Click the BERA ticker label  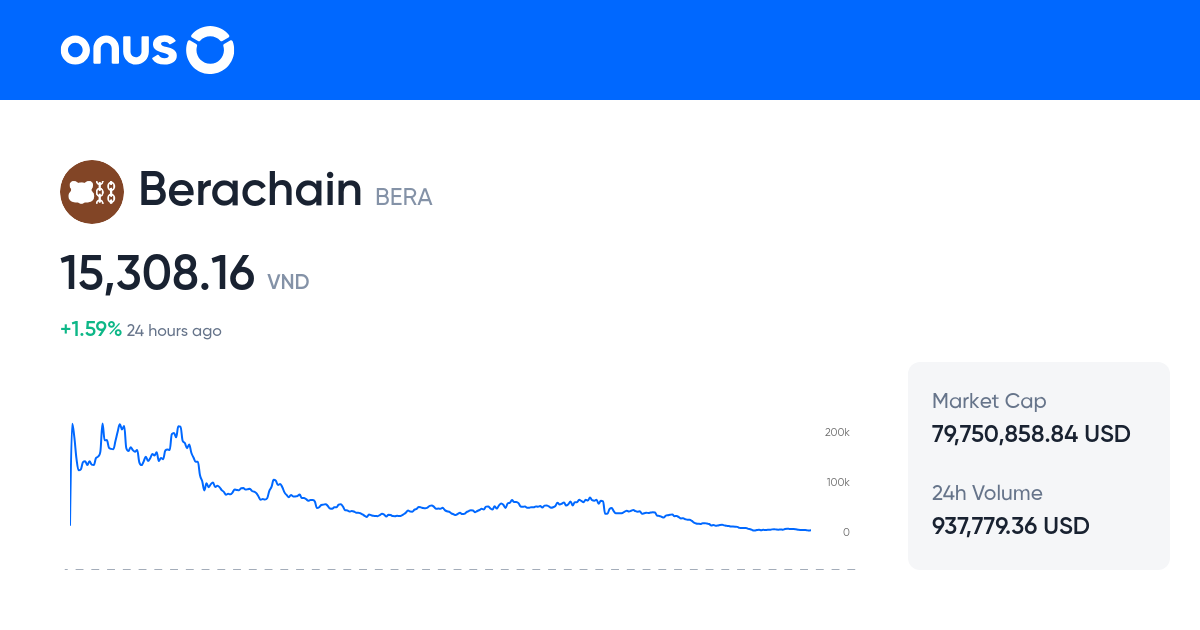pos(403,198)
